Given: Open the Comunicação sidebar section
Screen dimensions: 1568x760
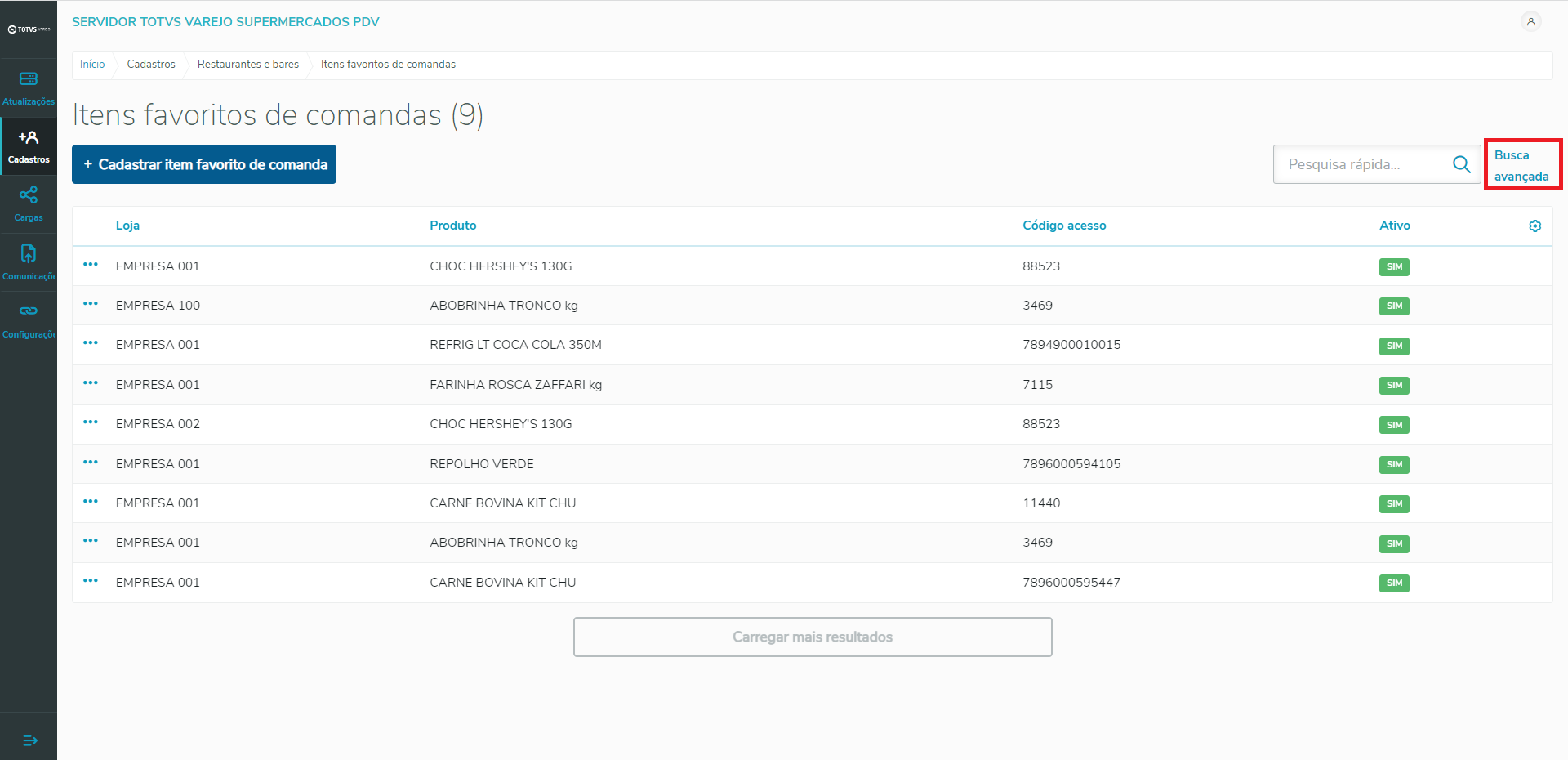Looking at the screenshot, I should pyautogui.click(x=29, y=262).
